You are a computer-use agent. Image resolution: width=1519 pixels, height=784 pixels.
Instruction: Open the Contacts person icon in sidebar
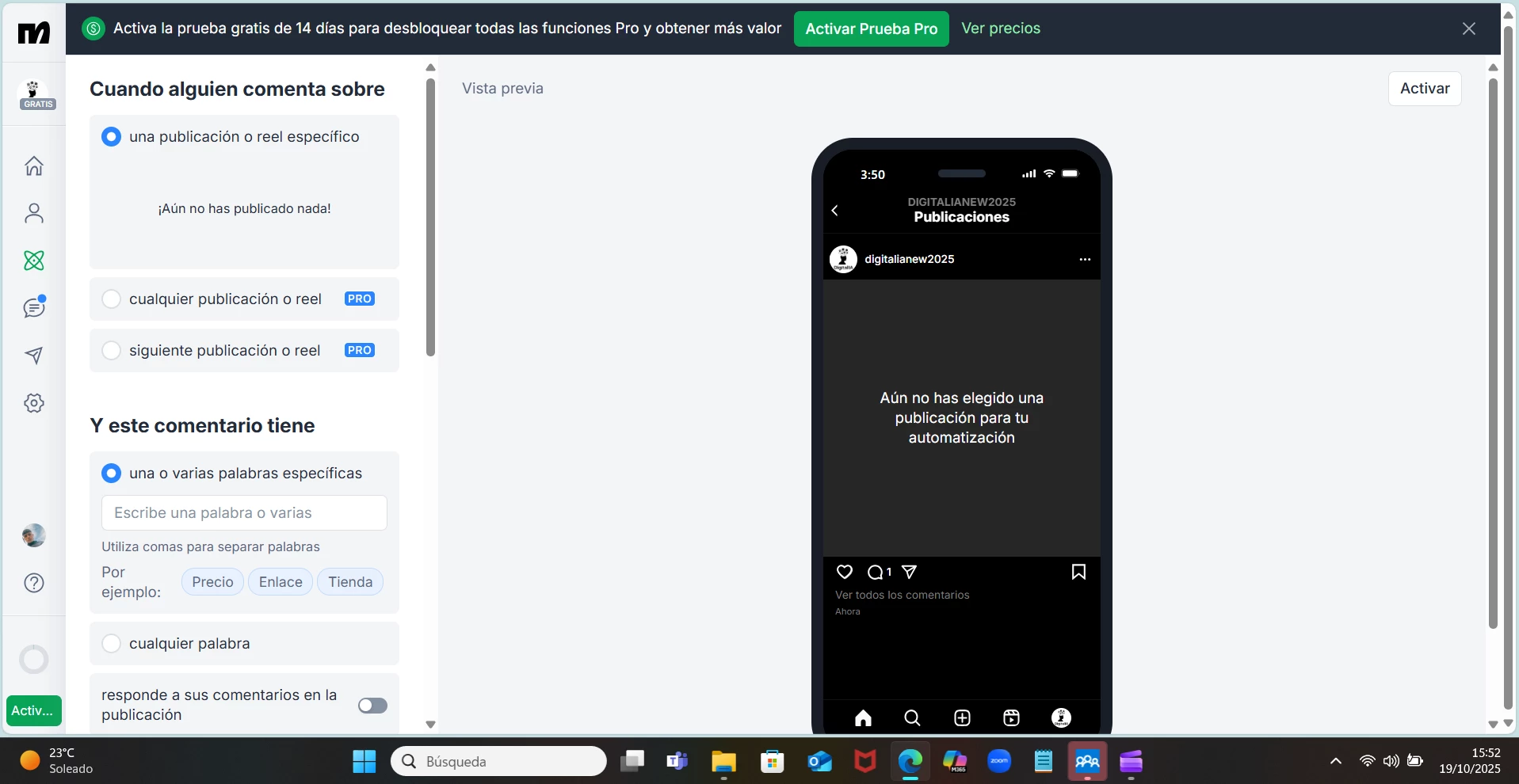tap(34, 213)
